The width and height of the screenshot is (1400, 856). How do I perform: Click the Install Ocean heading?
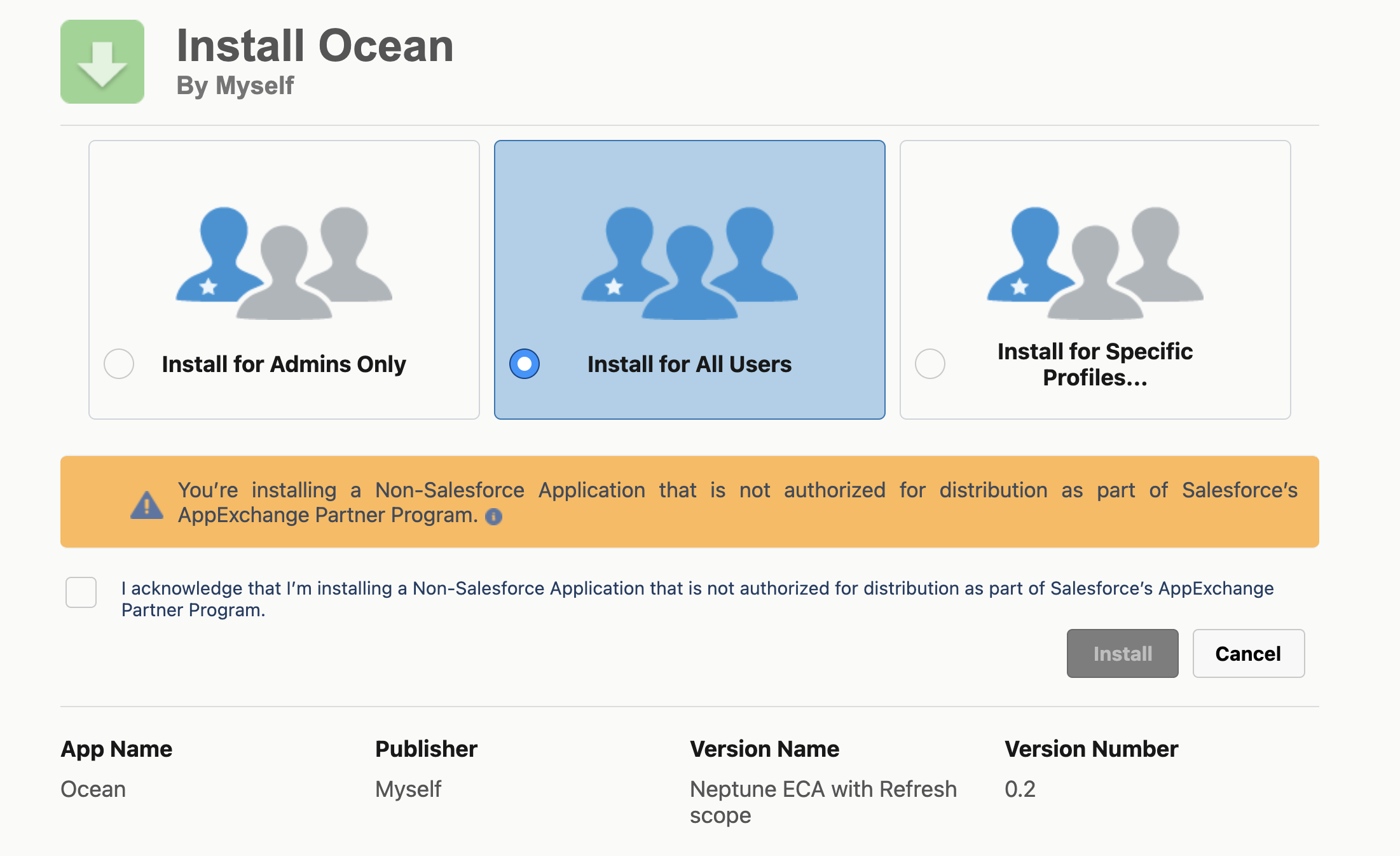[x=315, y=46]
